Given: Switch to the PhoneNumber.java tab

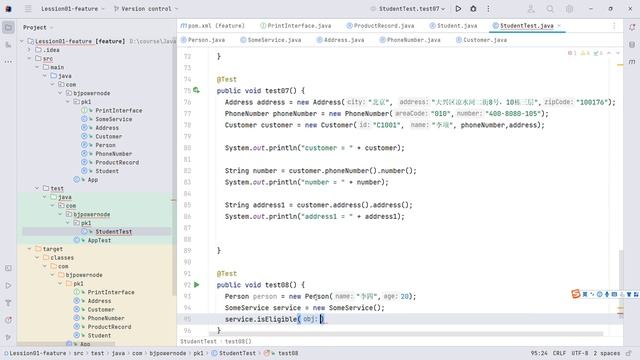Looking at the screenshot, I should [410, 40].
